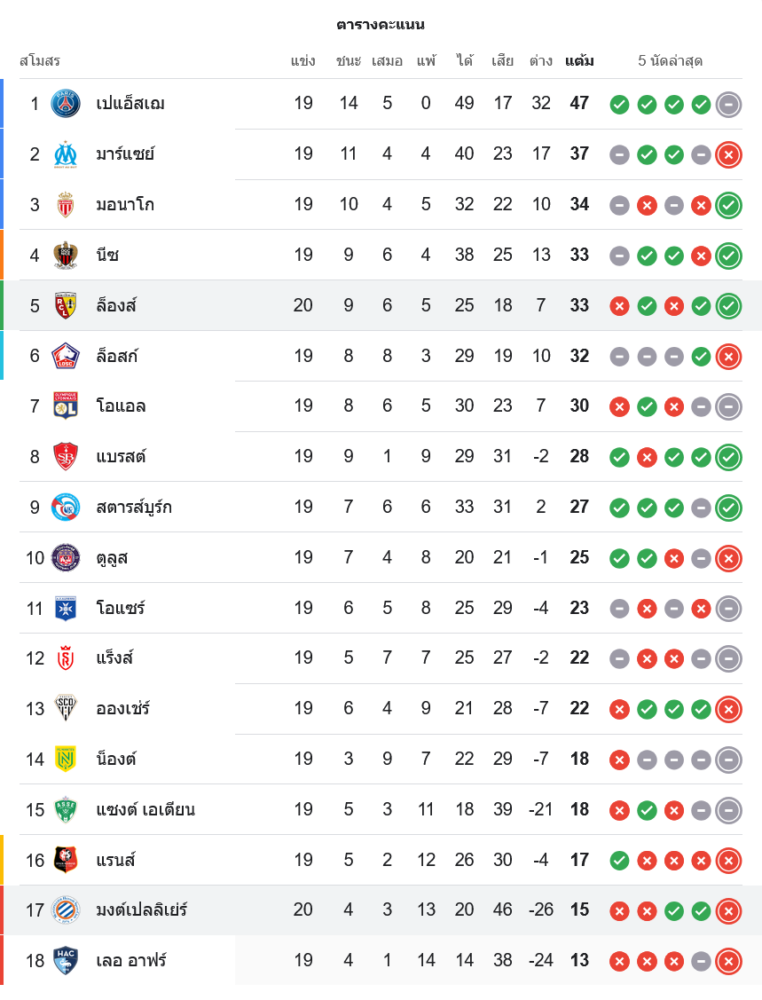The height and width of the screenshot is (1000, 762).
Task: Click the Monaco club crest
Action: pos(66,204)
